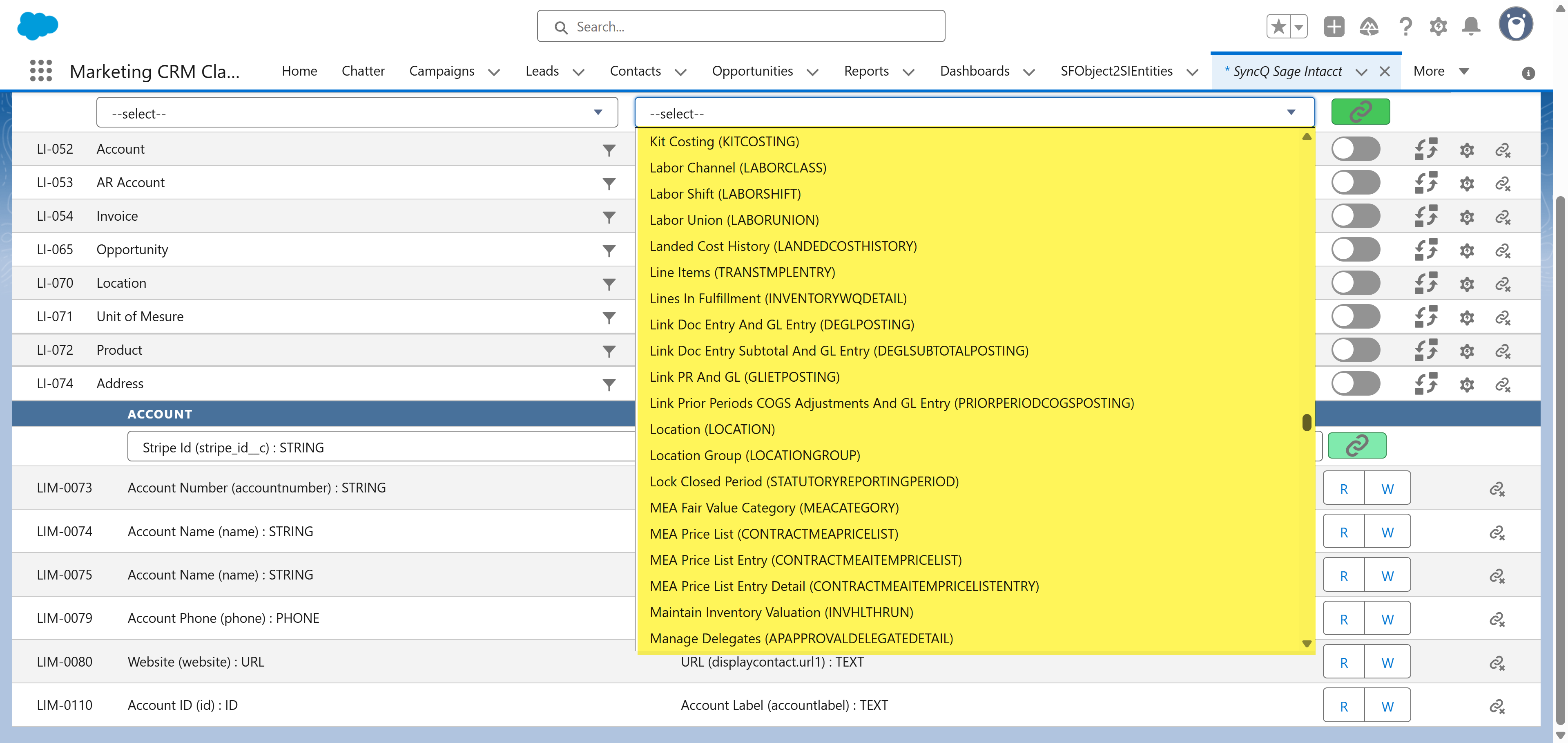
Task: Open Setup gear in header
Action: click(1439, 26)
